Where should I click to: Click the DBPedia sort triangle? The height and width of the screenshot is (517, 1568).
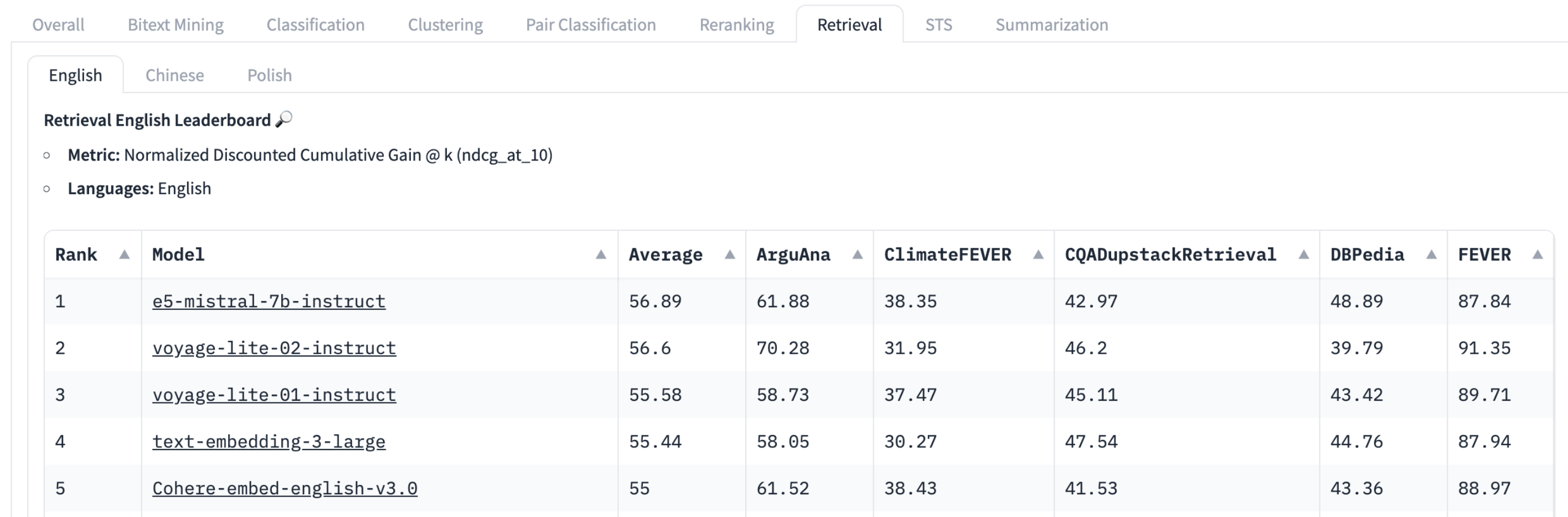1432,255
